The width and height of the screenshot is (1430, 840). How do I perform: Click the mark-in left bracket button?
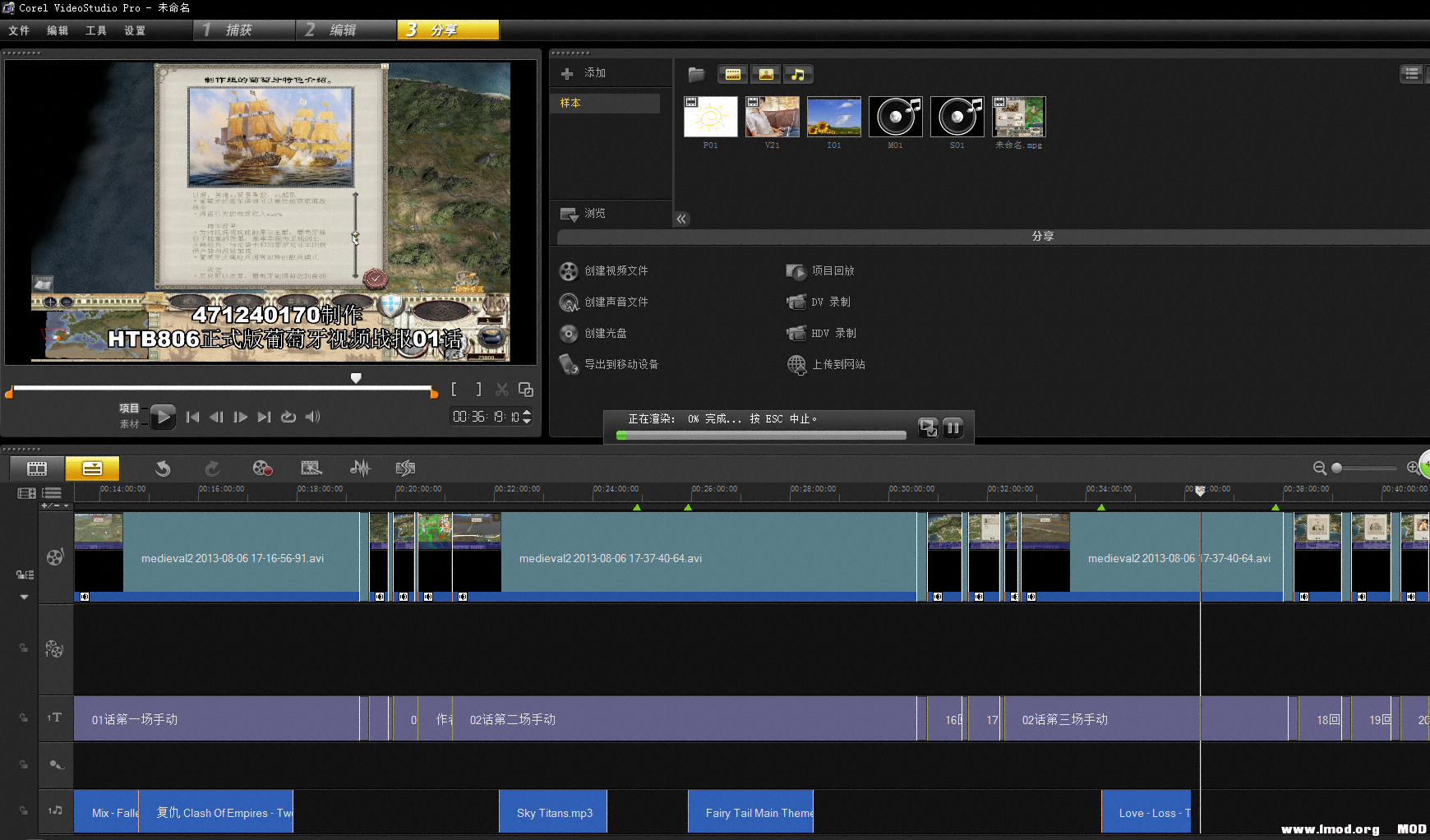pyautogui.click(x=454, y=390)
